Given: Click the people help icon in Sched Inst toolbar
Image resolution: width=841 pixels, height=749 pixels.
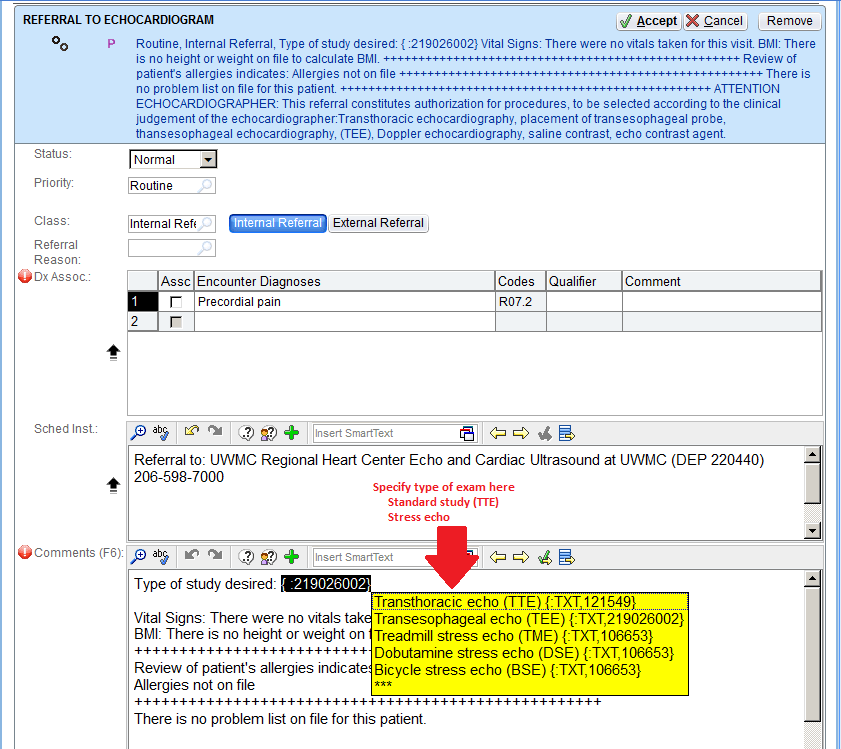Looking at the screenshot, I should point(268,432).
